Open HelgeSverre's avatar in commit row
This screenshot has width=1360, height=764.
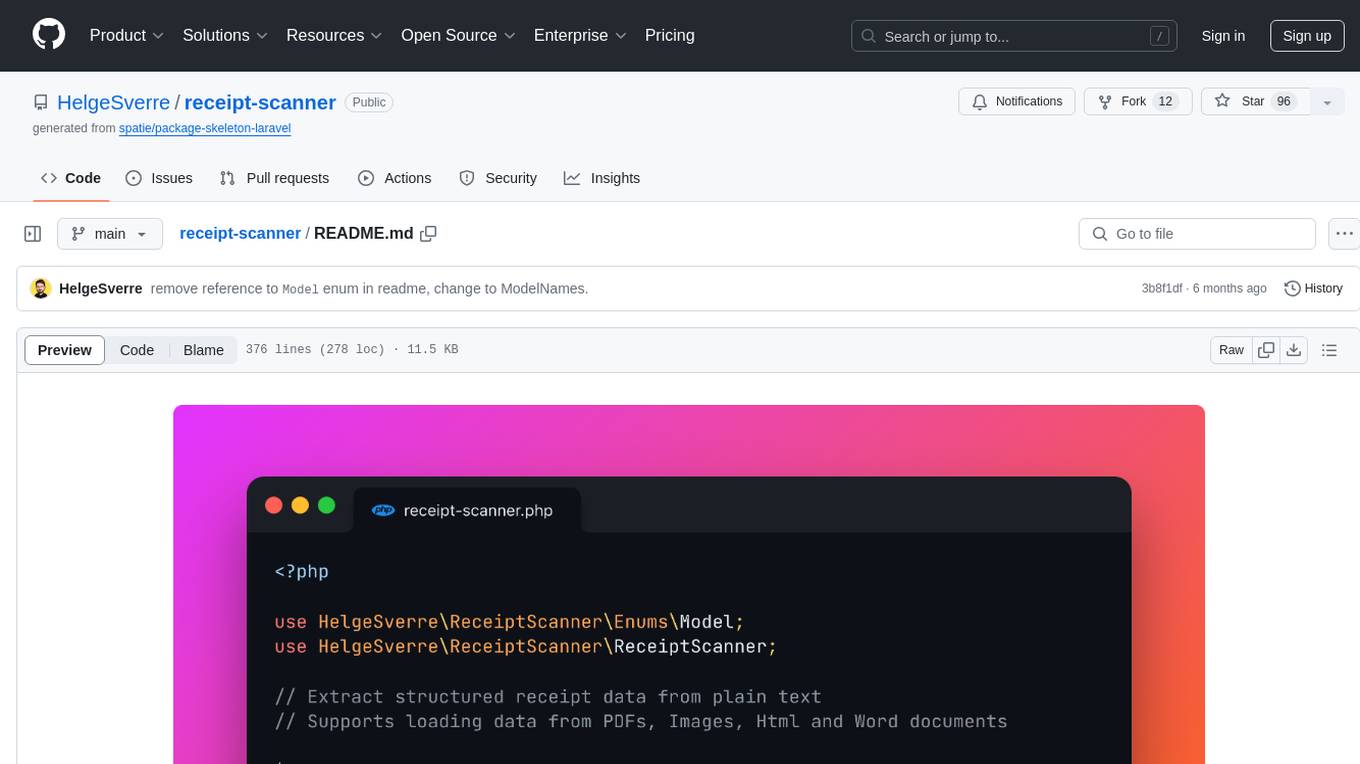tap(41, 288)
